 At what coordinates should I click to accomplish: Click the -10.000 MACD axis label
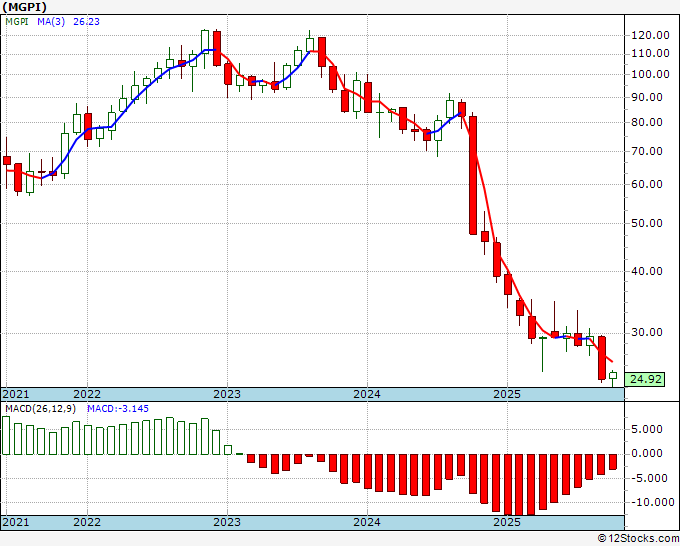click(x=651, y=503)
